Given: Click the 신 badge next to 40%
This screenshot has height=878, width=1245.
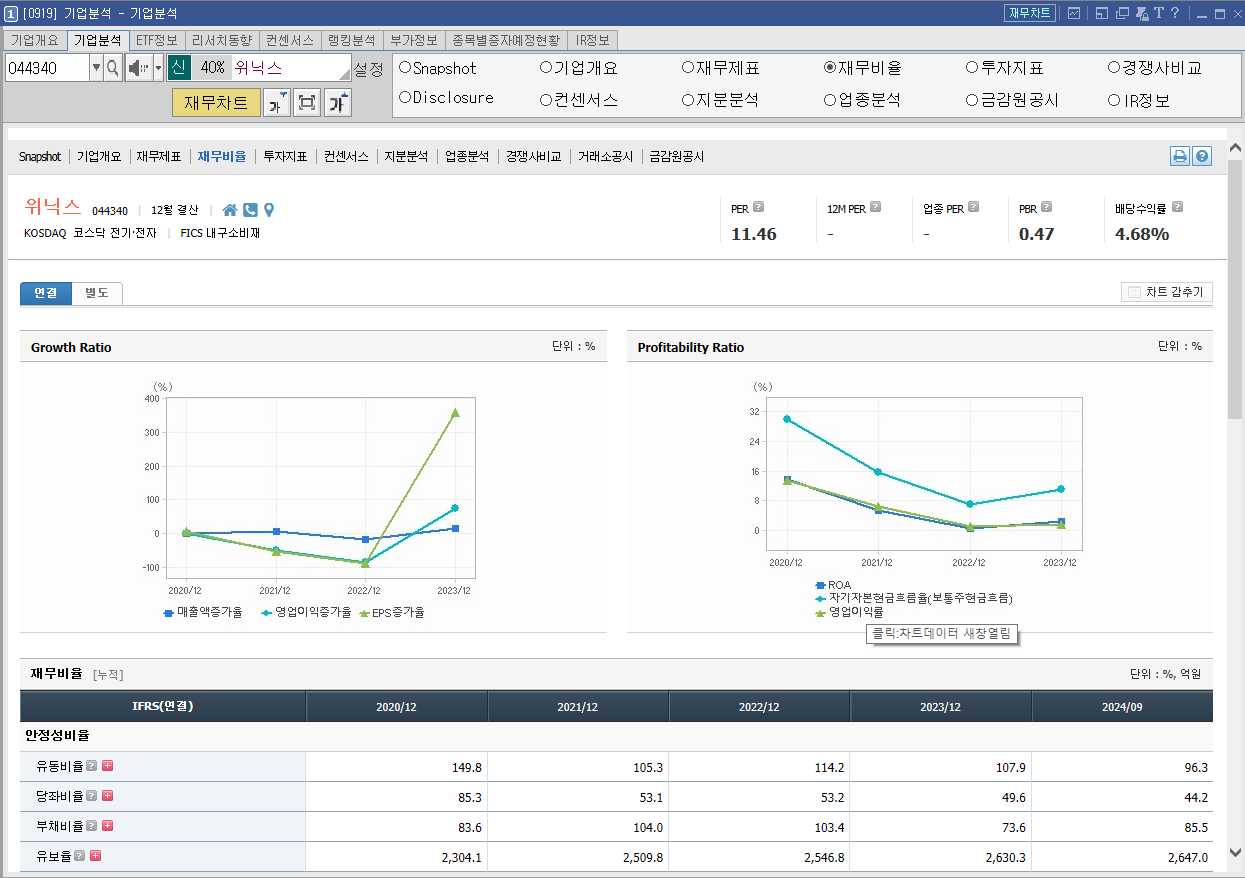Looking at the screenshot, I should pyautogui.click(x=178, y=68).
